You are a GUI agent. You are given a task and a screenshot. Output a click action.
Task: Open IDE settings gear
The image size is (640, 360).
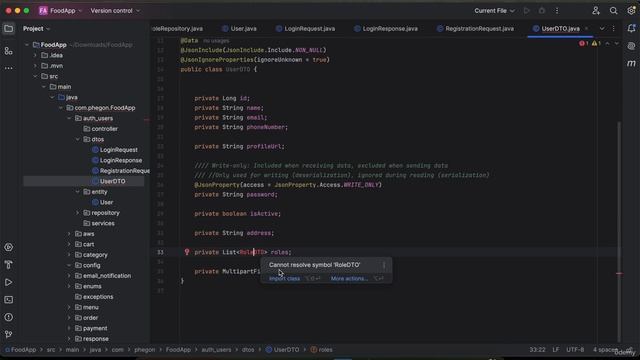click(x=631, y=11)
